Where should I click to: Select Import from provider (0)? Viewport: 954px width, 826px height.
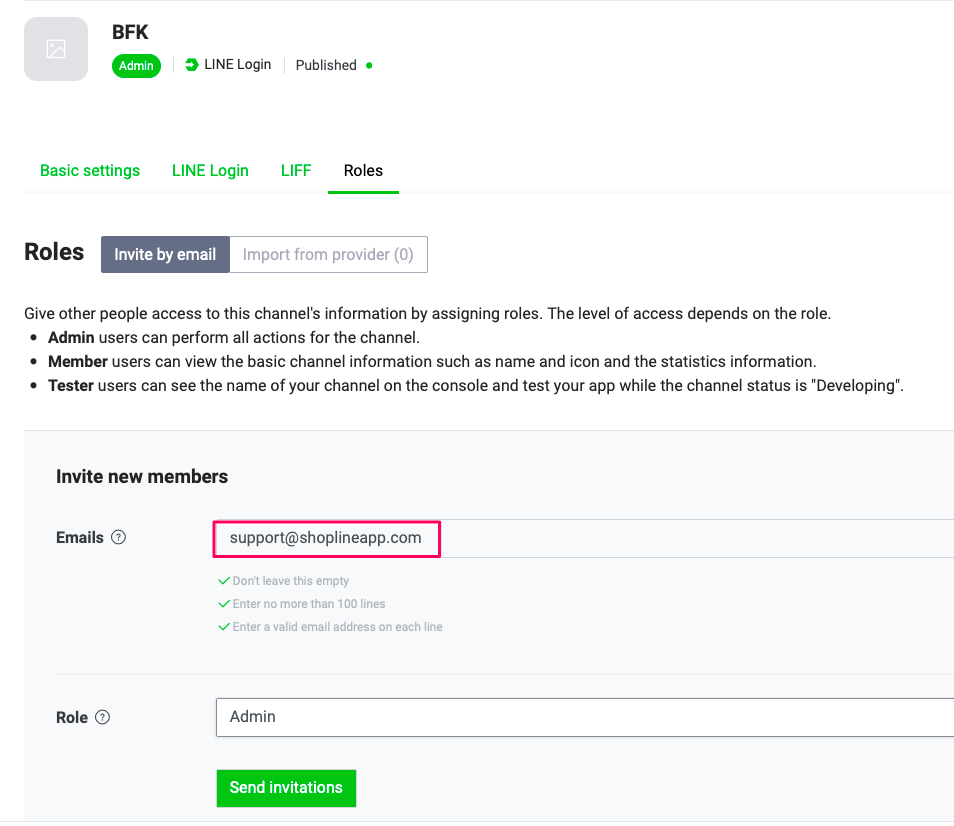point(329,254)
